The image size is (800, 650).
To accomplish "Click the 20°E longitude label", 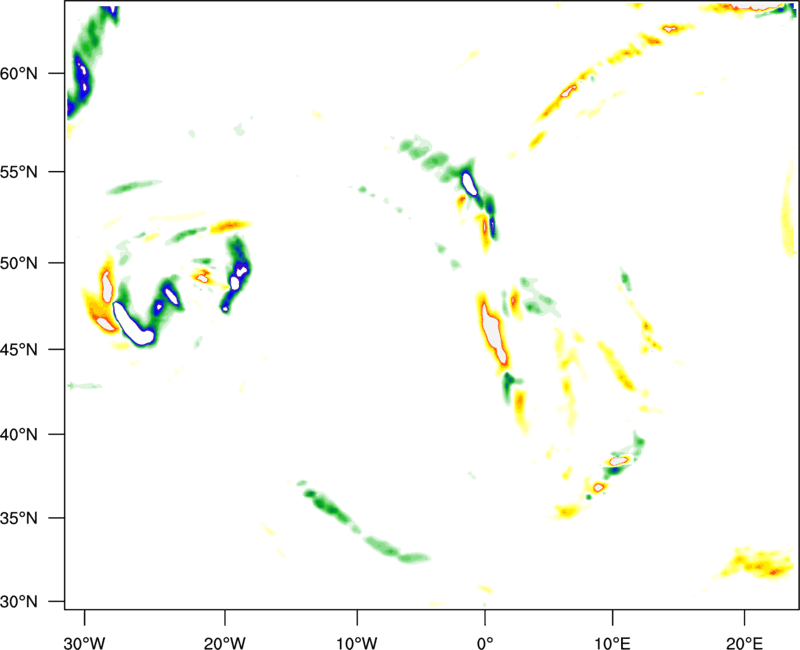I will (x=744, y=643).
